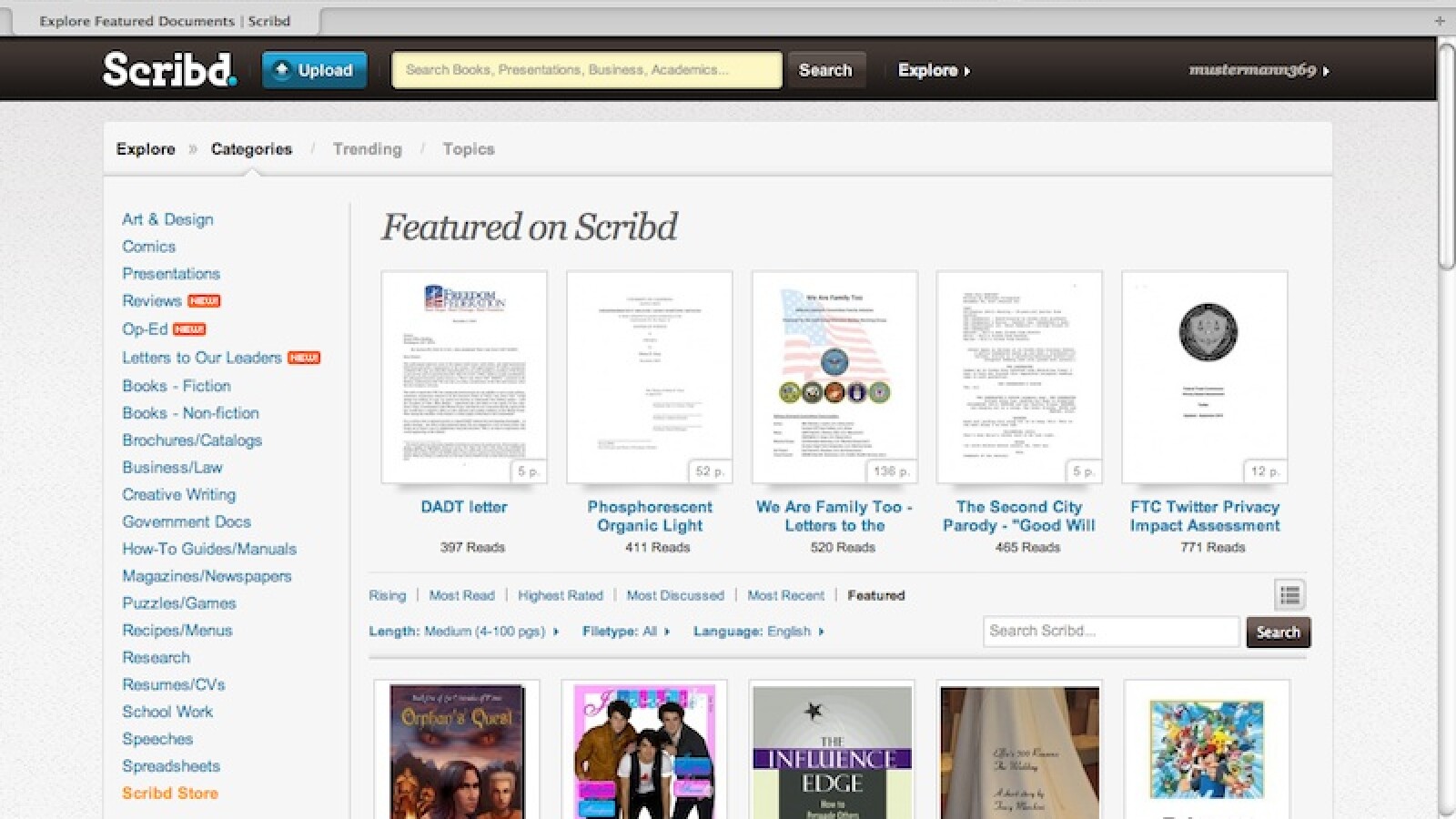Screen dimensions: 1456x819
Task: Select the list view icon
Action: [x=1287, y=593]
